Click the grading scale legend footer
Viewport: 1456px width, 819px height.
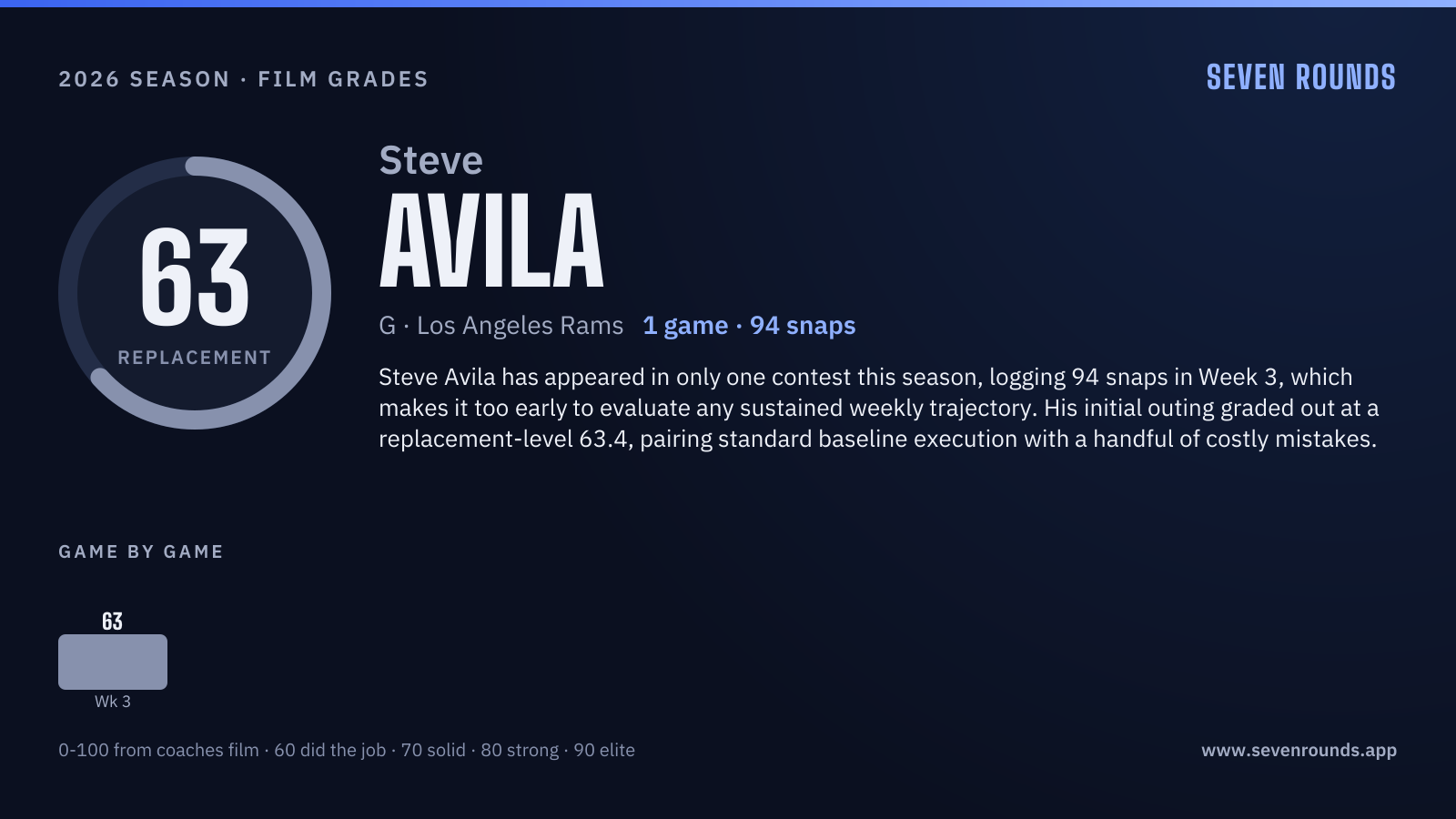[x=347, y=751]
